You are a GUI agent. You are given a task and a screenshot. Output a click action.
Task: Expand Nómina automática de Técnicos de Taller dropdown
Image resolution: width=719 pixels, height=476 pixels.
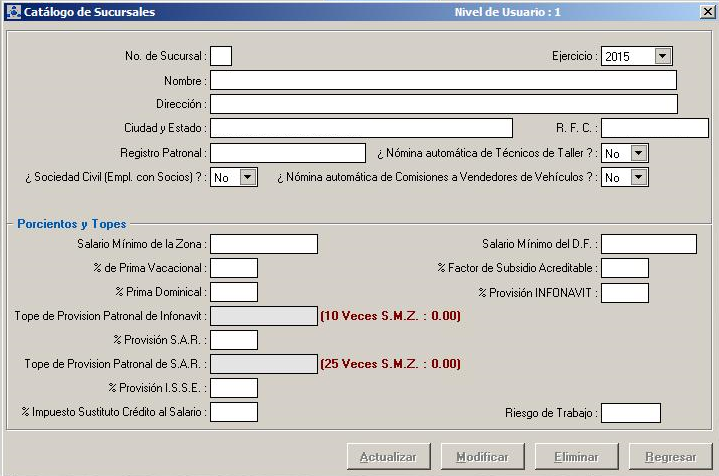point(639,153)
